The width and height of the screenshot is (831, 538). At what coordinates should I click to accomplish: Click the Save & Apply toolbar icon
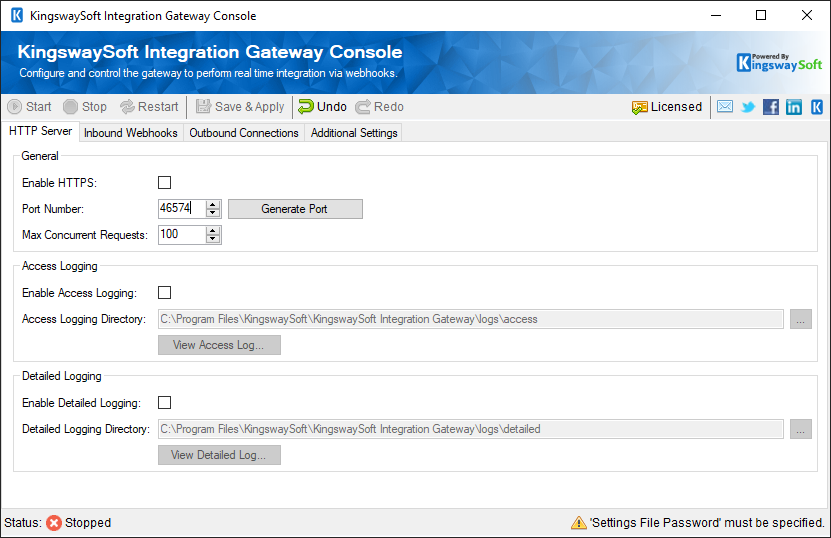point(204,107)
